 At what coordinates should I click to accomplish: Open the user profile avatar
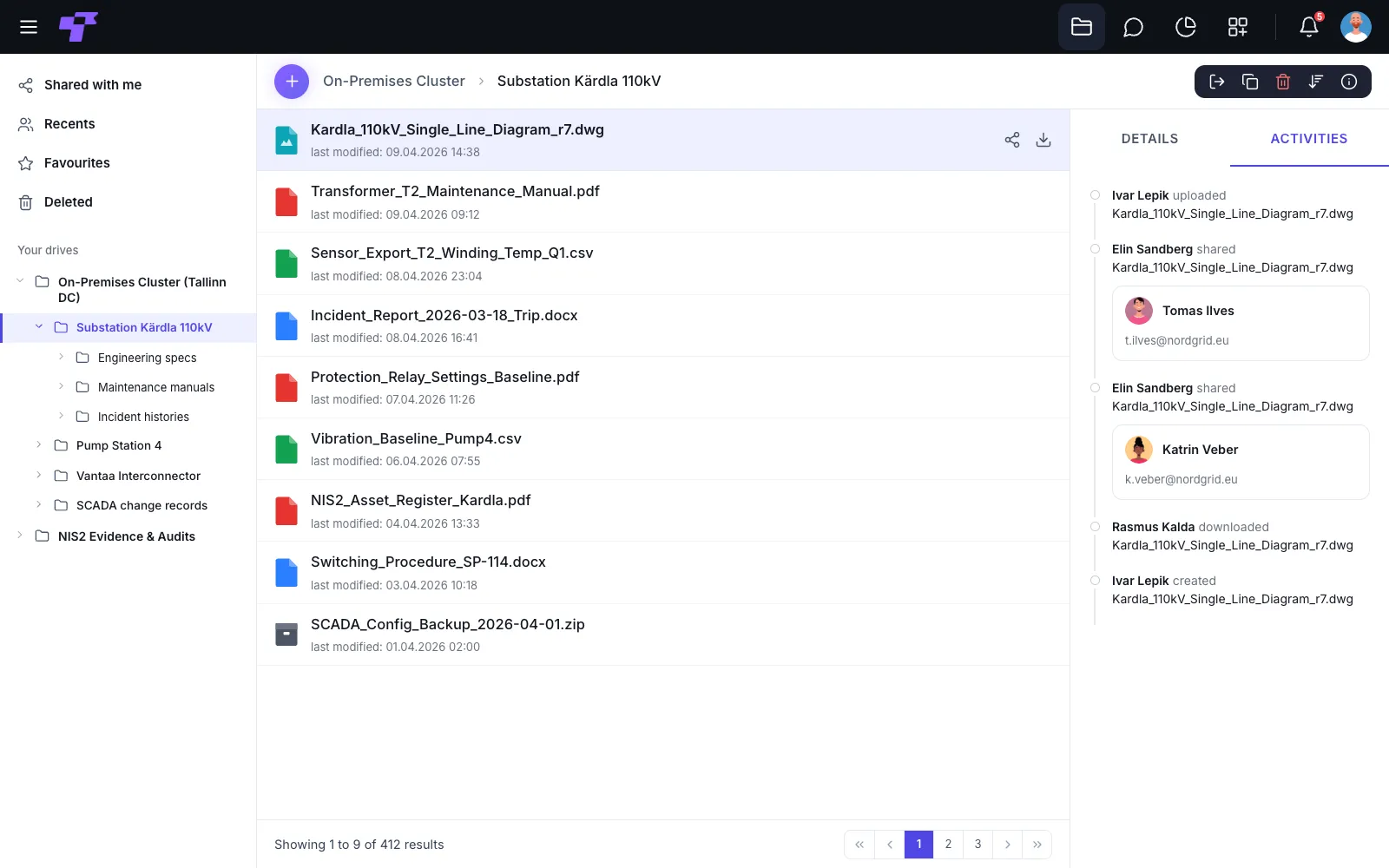[1356, 27]
